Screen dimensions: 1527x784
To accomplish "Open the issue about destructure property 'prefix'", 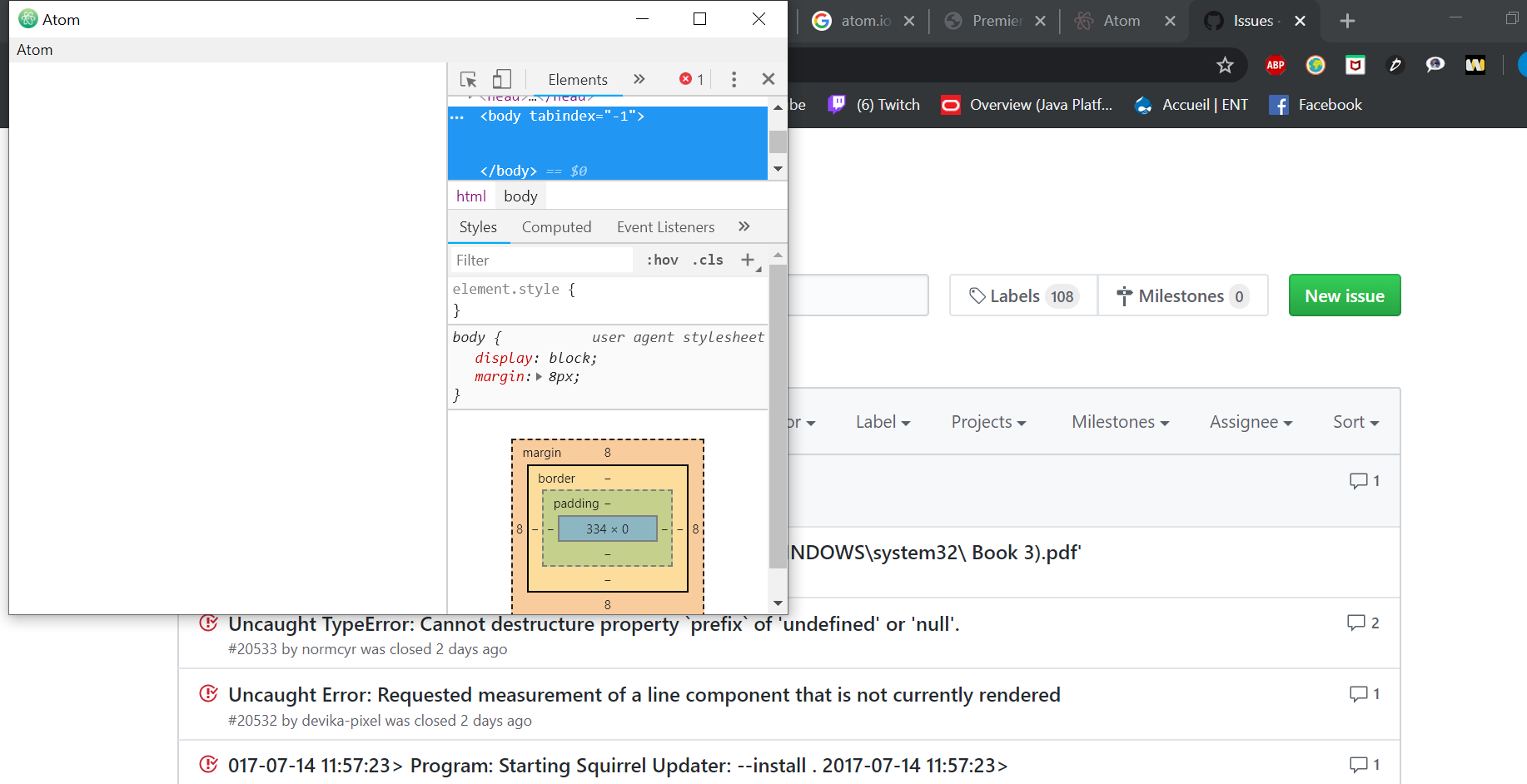I will pos(594,624).
